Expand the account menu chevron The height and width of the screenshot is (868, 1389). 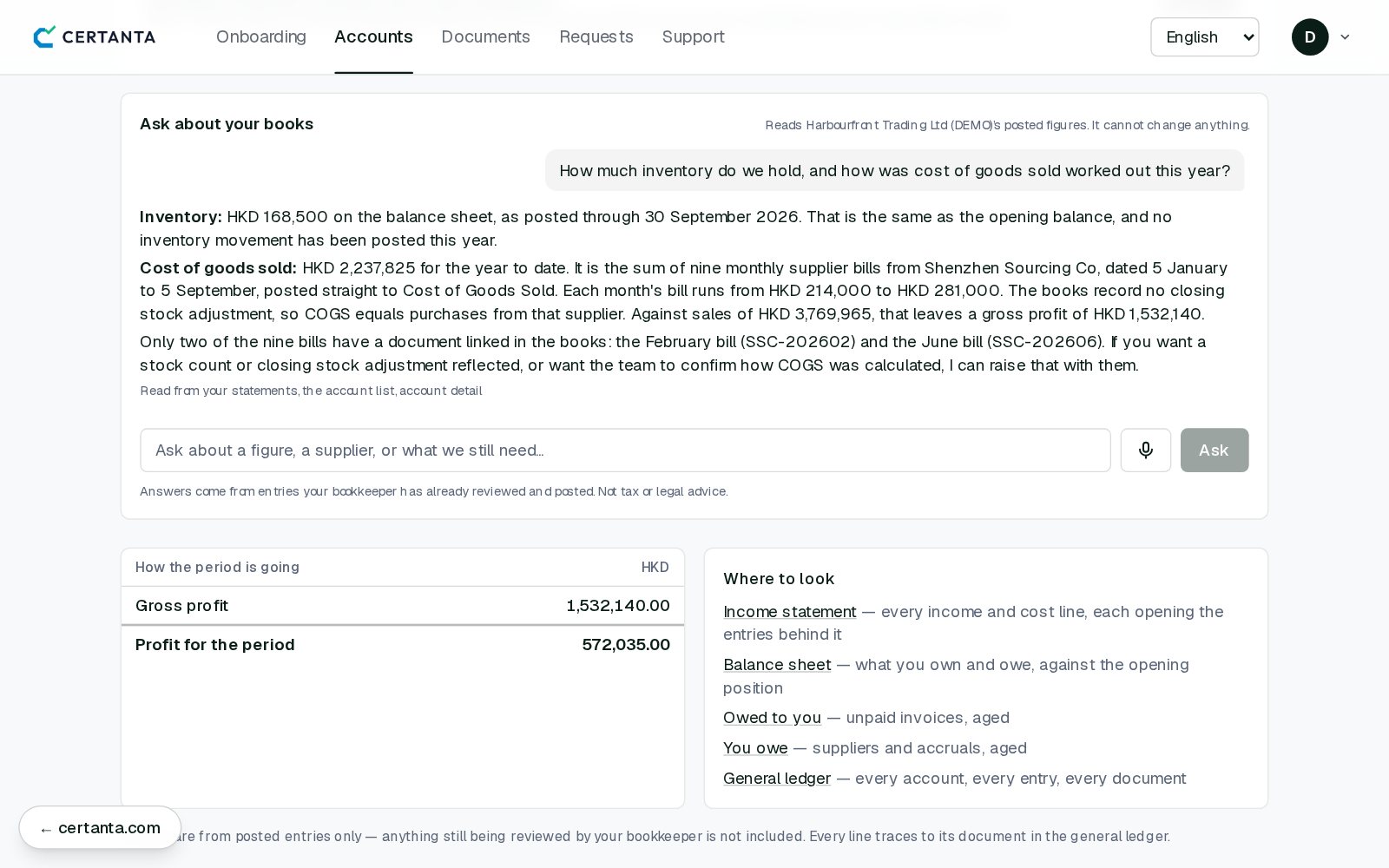point(1345,37)
